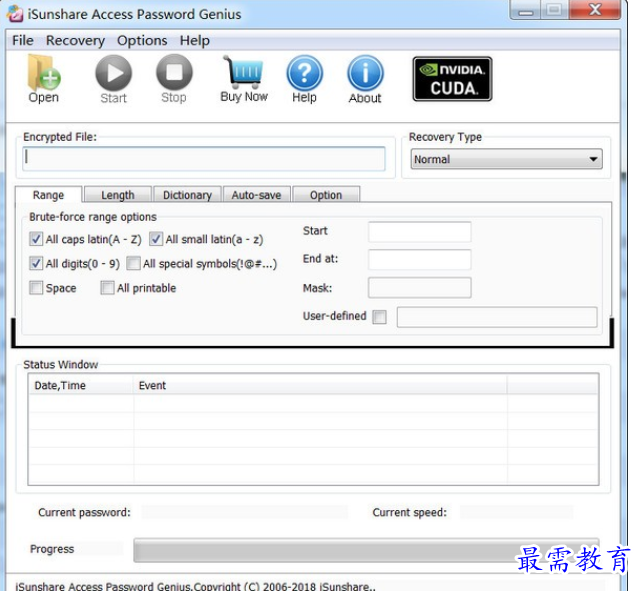Click the Encrypted File input field

coord(204,159)
